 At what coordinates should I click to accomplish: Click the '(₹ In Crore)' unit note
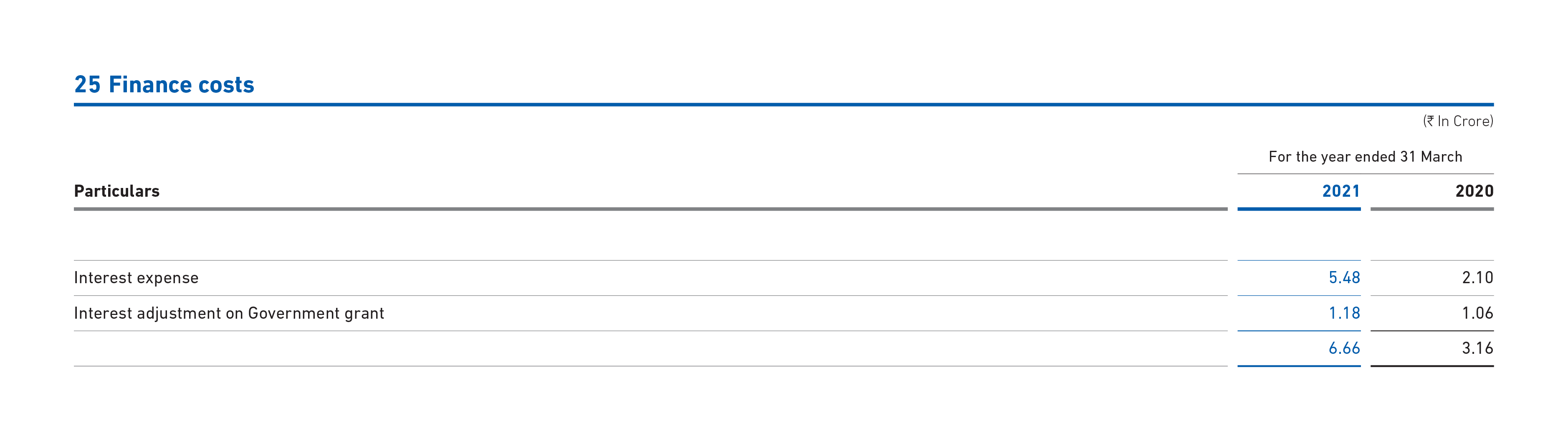[x=1458, y=121]
